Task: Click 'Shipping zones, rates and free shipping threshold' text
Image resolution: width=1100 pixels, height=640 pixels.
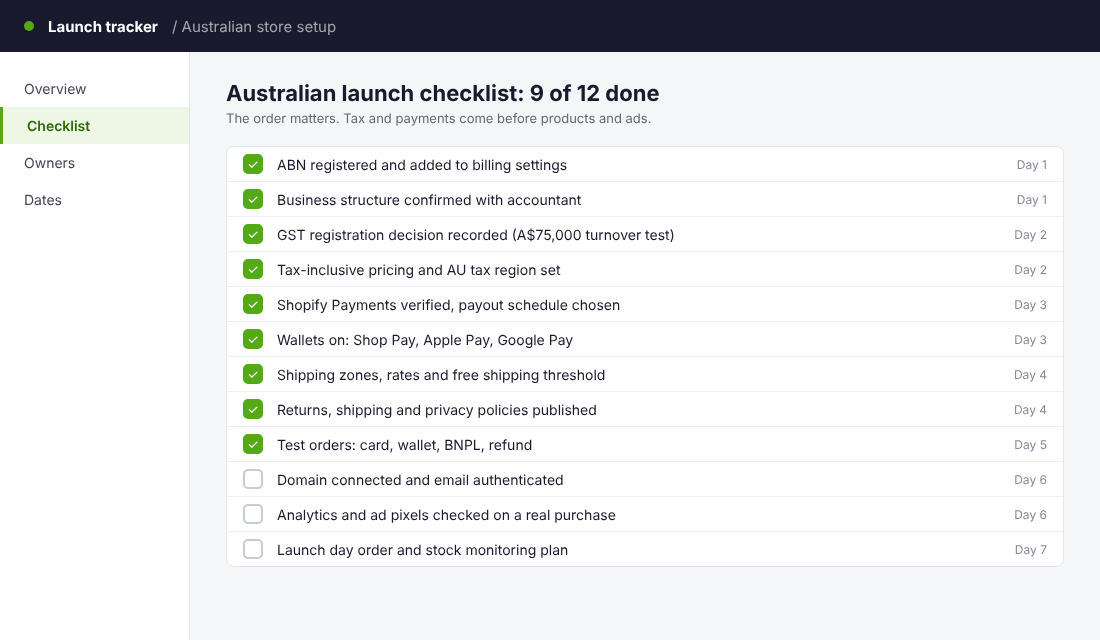Action: pyautogui.click(x=441, y=375)
